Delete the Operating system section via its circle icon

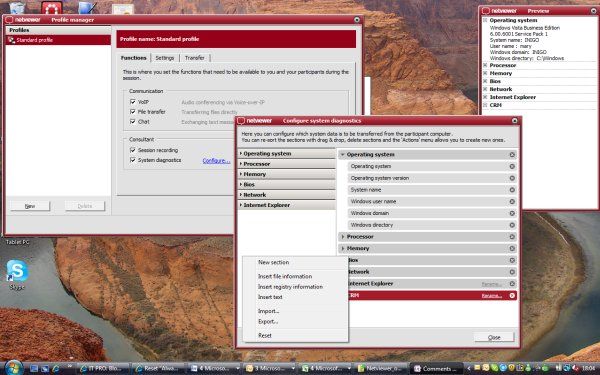coord(512,155)
